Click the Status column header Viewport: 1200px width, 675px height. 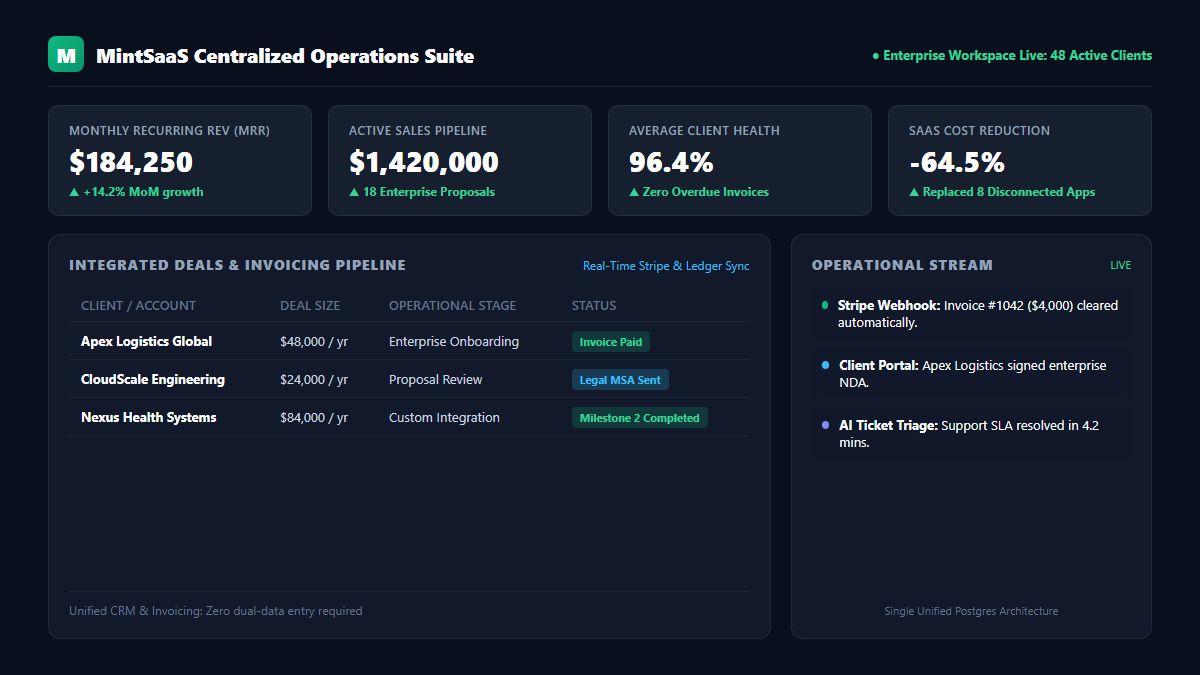coord(594,306)
